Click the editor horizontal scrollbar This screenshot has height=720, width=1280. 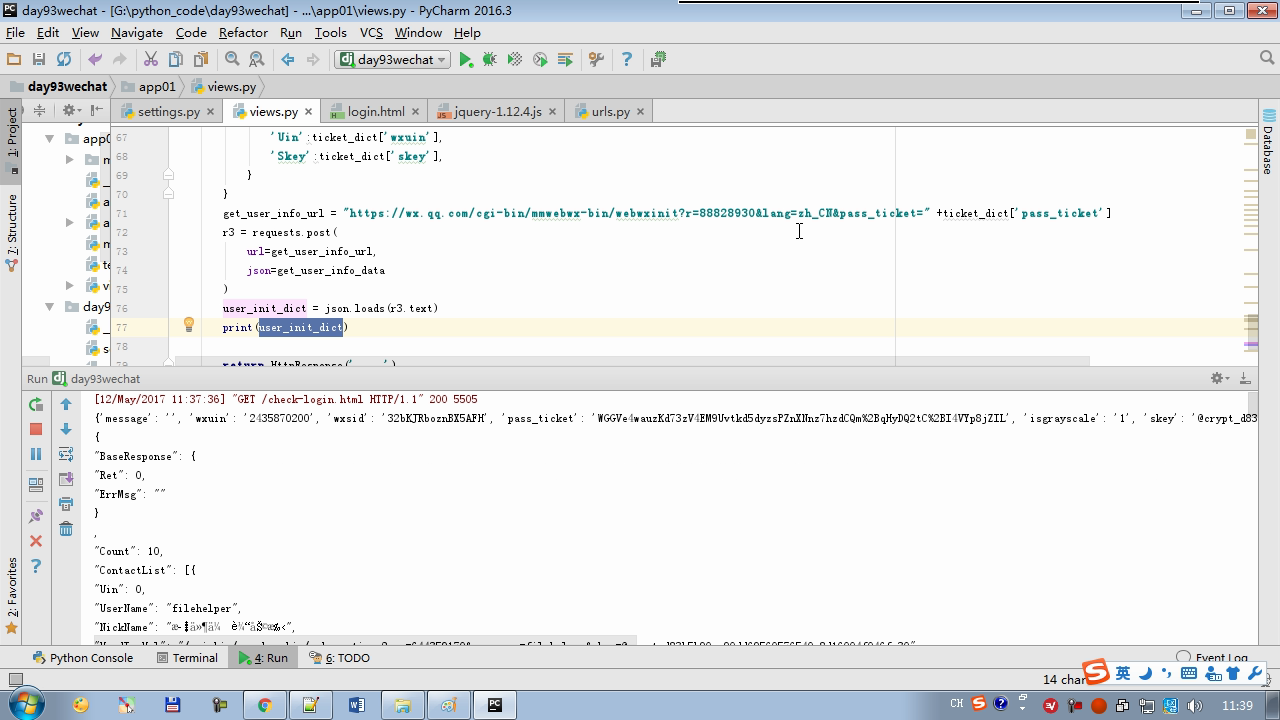tap(630, 361)
